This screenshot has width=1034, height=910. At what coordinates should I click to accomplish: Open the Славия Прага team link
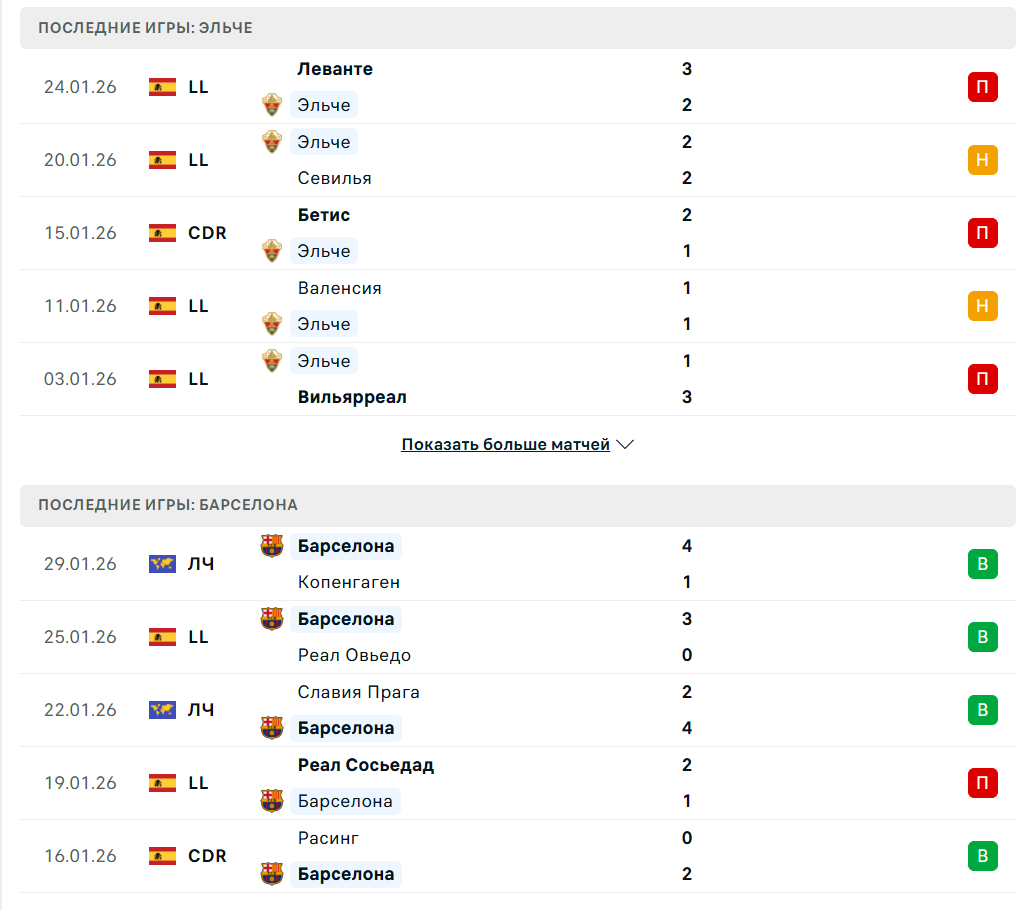click(x=358, y=692)
